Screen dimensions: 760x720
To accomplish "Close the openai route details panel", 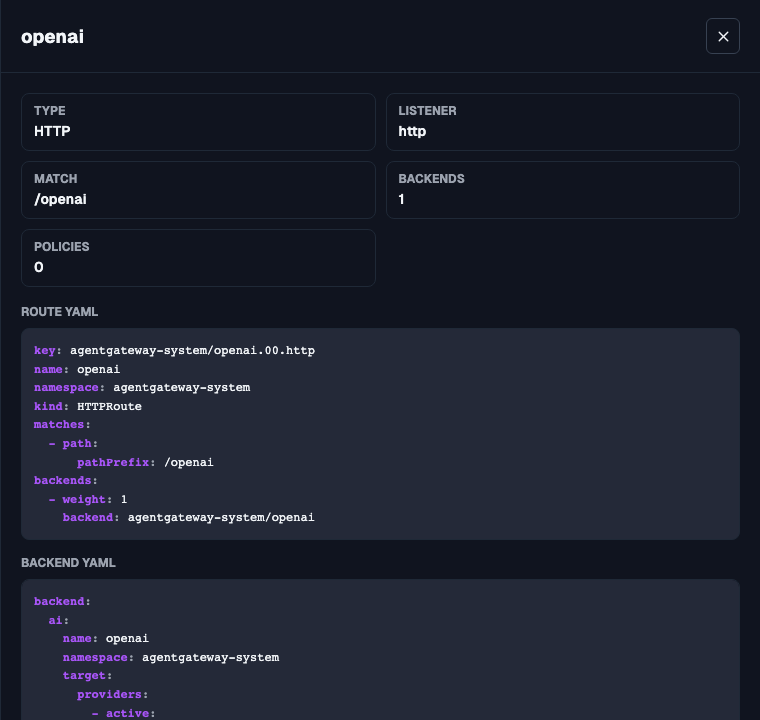I will point(722,36).
